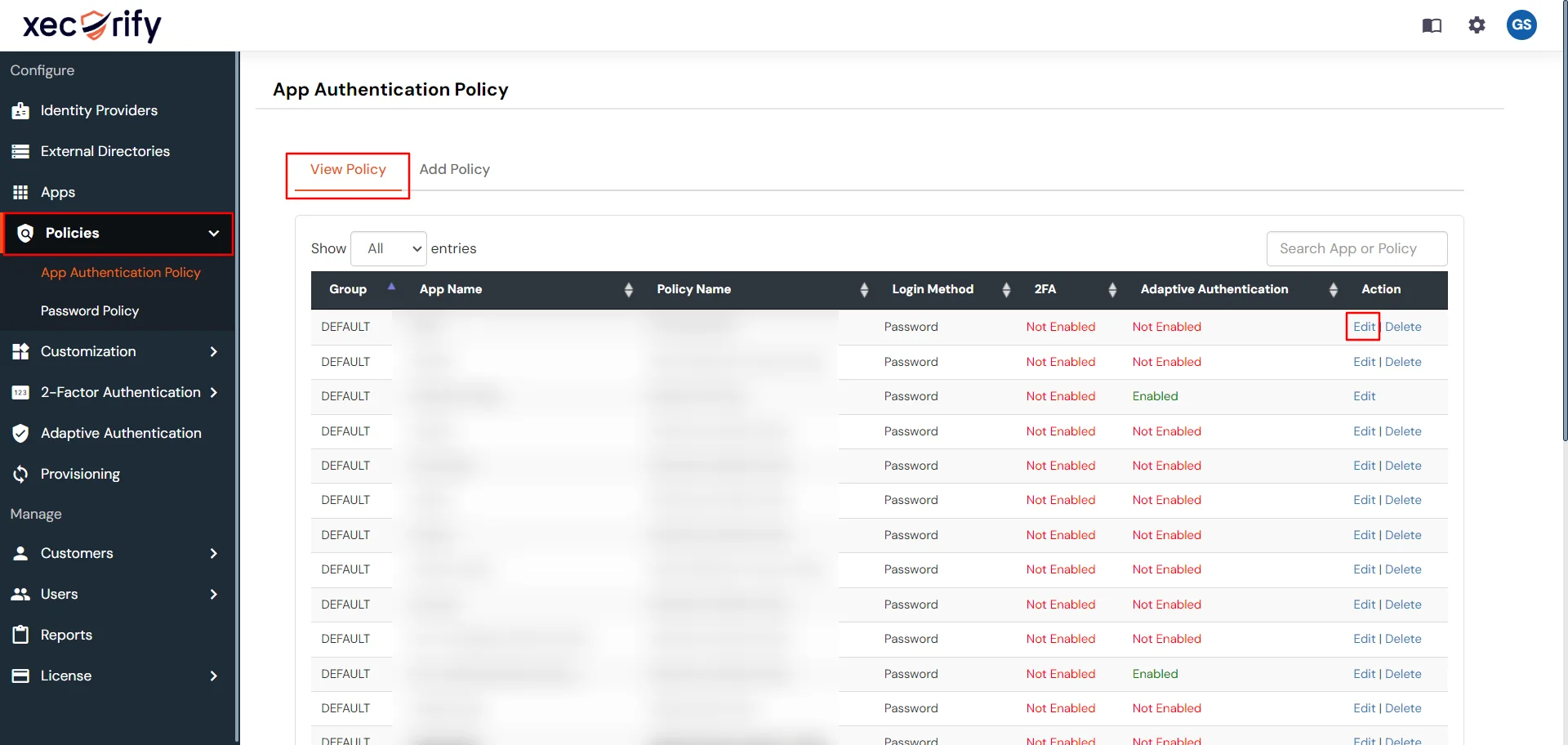Delete the second DEFAULT policy
The height and width of the screenshot is (745, 1568).
coord(1405,362)
